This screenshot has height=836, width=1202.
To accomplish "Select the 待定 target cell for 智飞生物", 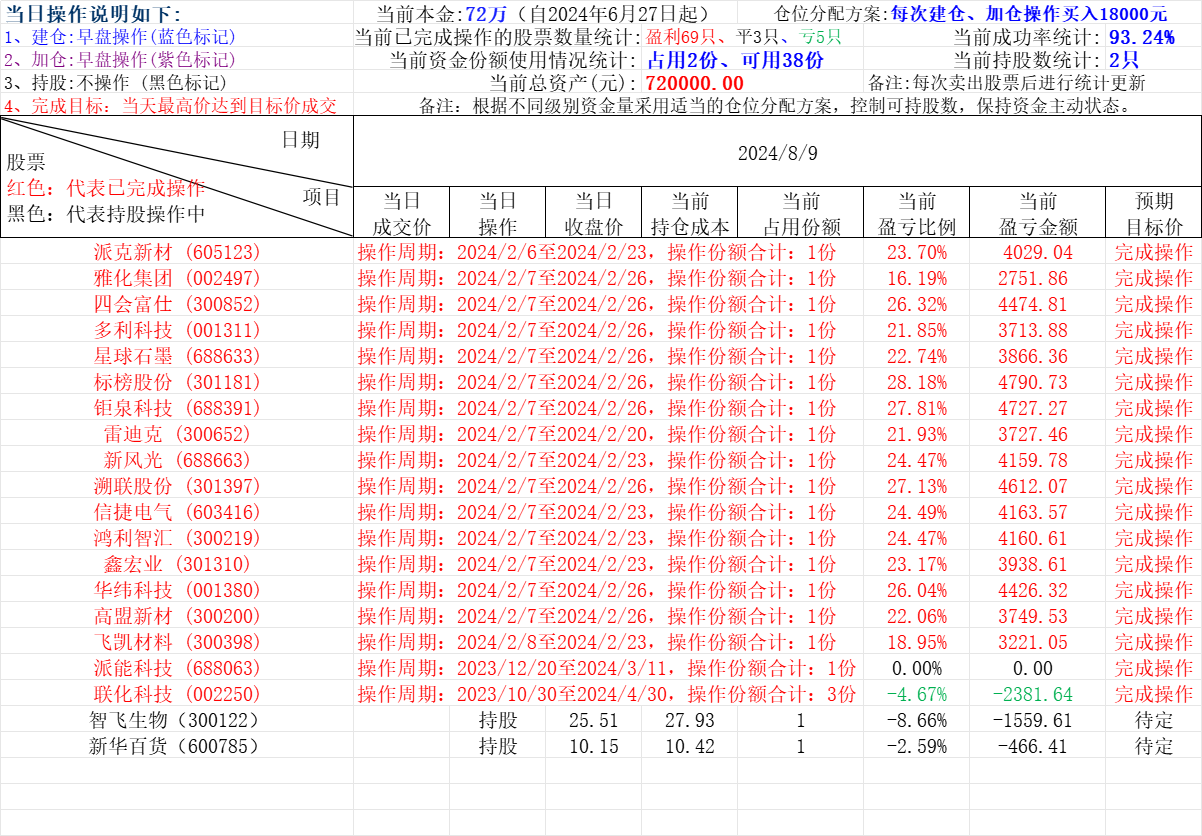I will point(1153,720).
